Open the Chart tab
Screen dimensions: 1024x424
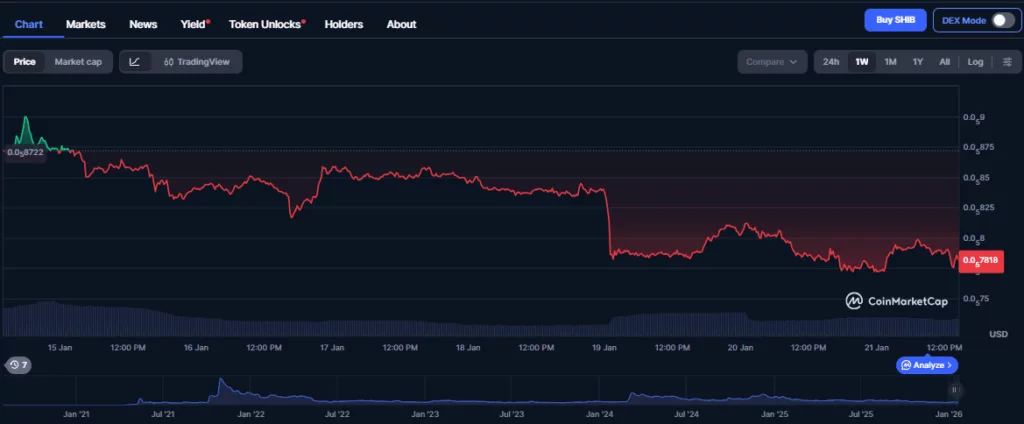29,24
